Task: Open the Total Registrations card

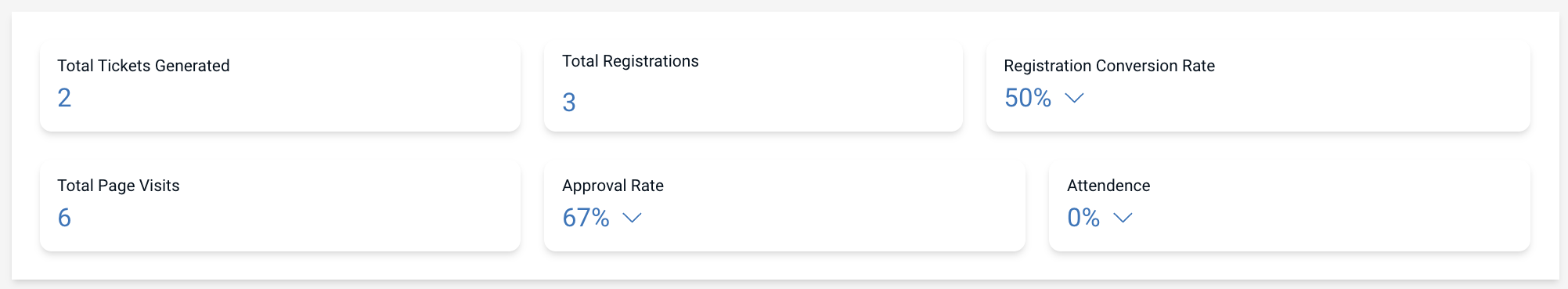Action: 753,87
